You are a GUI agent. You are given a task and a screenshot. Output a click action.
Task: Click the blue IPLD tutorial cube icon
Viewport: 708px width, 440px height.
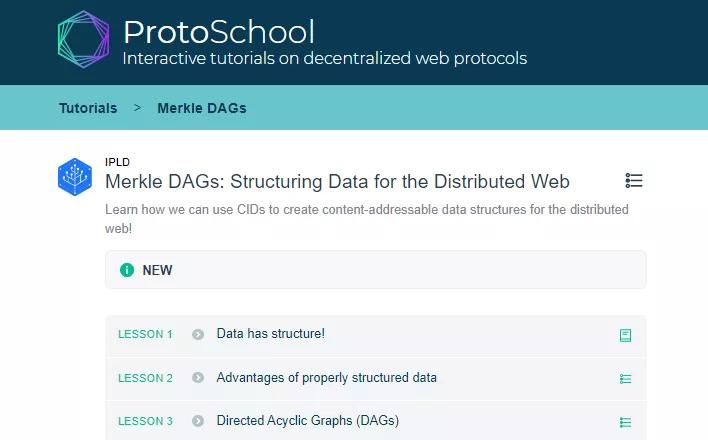click(75, 177)
